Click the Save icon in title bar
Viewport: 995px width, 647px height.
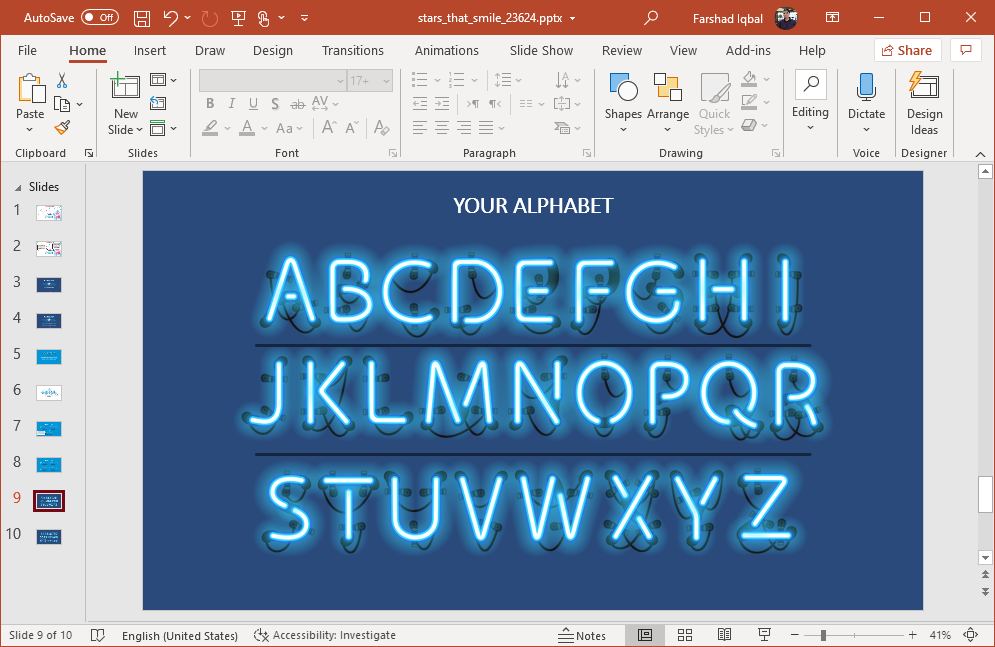[x=142, y=18]
